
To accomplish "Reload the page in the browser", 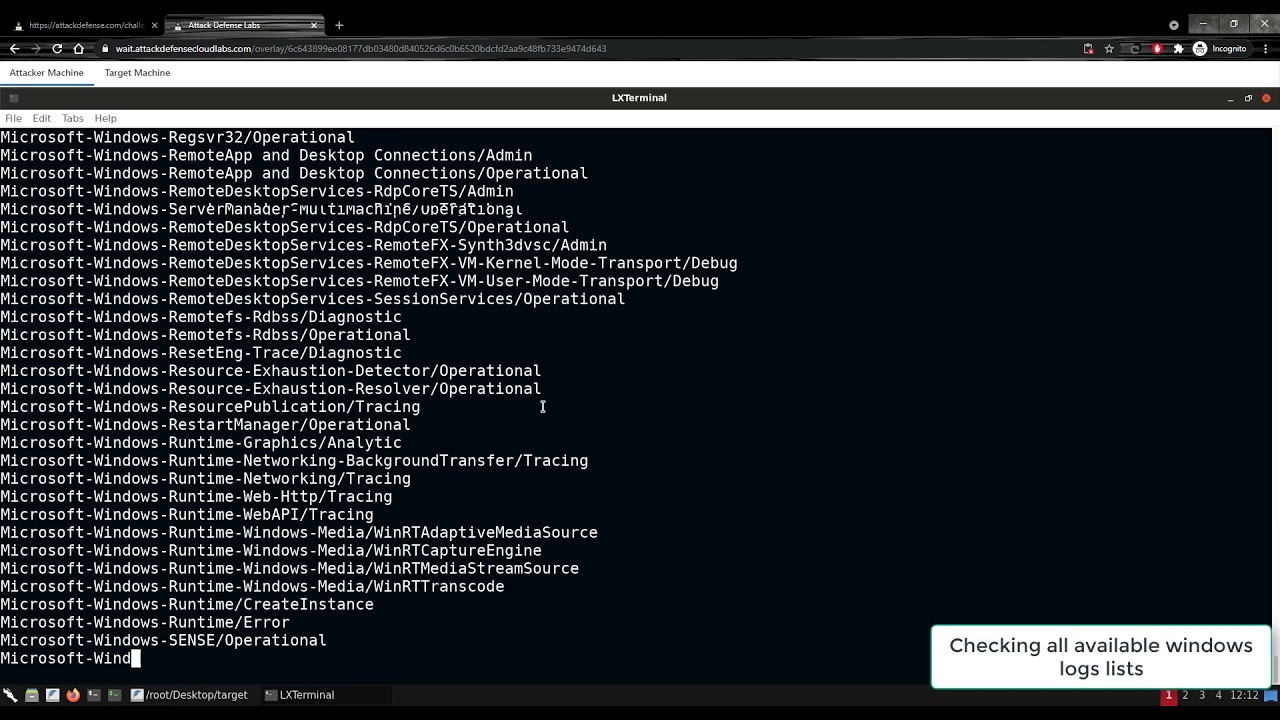I will [57, 48].
